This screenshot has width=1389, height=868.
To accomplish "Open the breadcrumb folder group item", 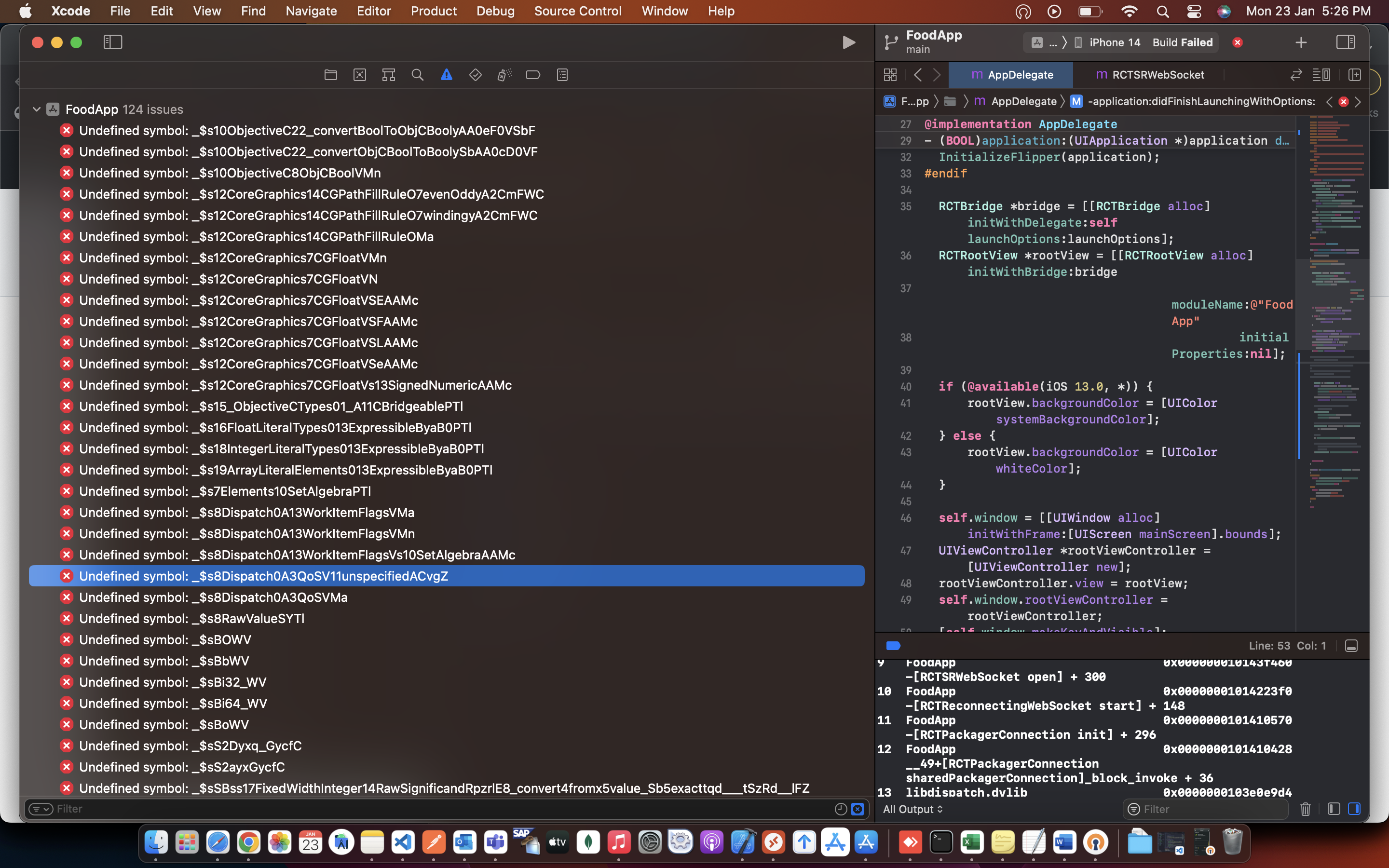I will [x=951, y=102].
